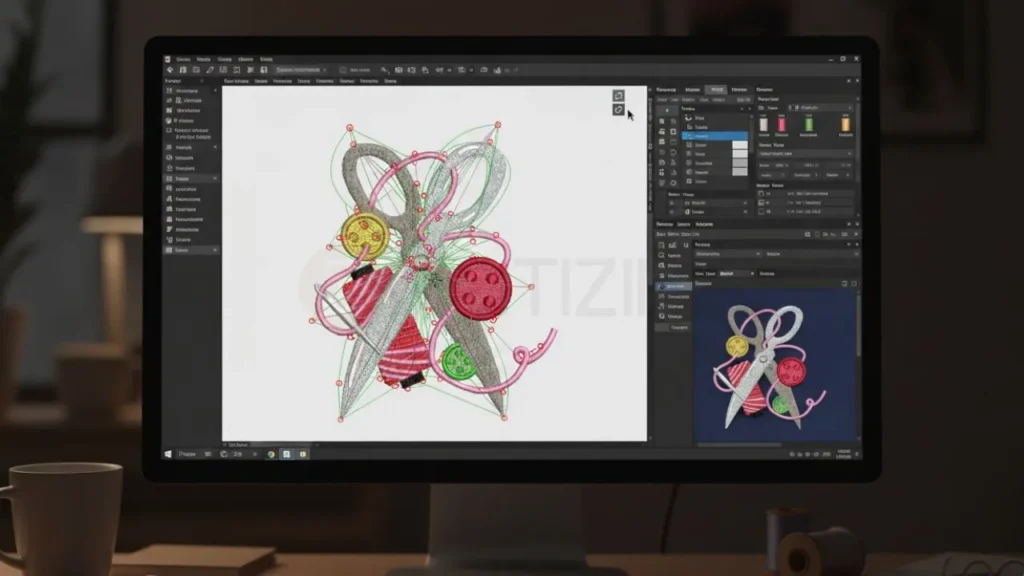
Task: Click the upper square icon in canvas corner
Action: coord(618,95)
